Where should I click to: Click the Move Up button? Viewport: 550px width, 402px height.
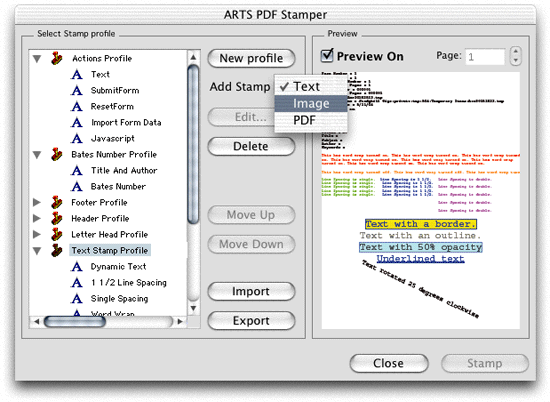click(x=251, y=214)
